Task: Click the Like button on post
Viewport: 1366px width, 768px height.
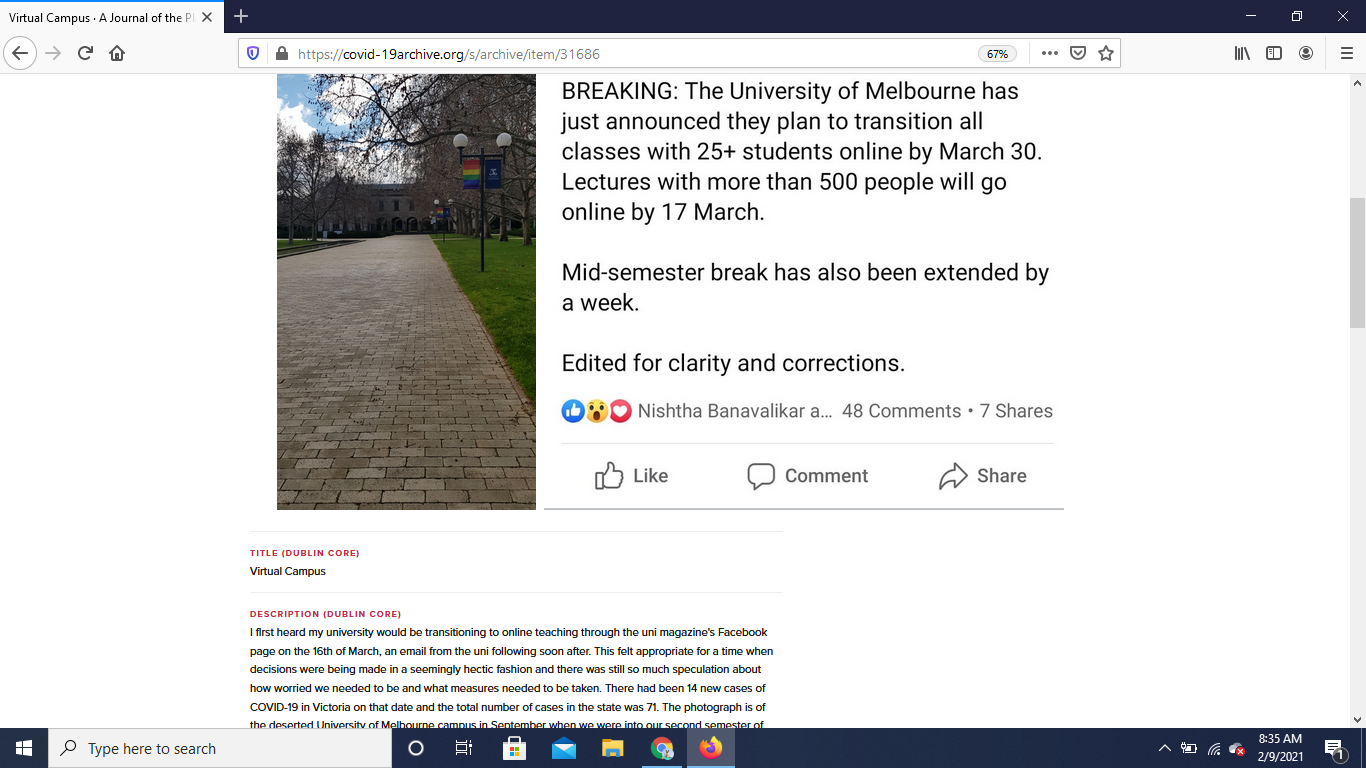Action: [631, 476]
